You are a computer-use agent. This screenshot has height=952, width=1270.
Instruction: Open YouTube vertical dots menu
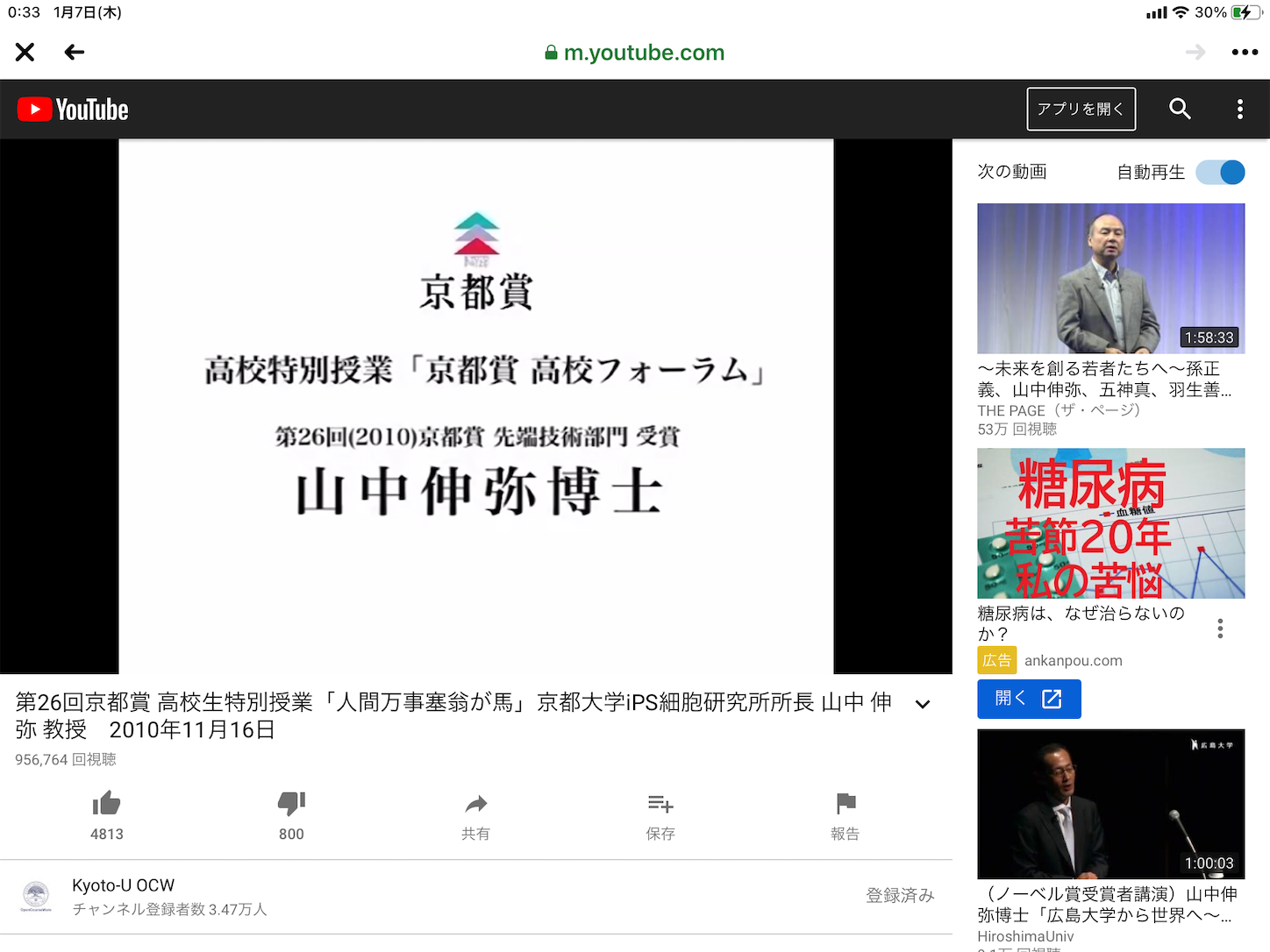coord(1239,109)
